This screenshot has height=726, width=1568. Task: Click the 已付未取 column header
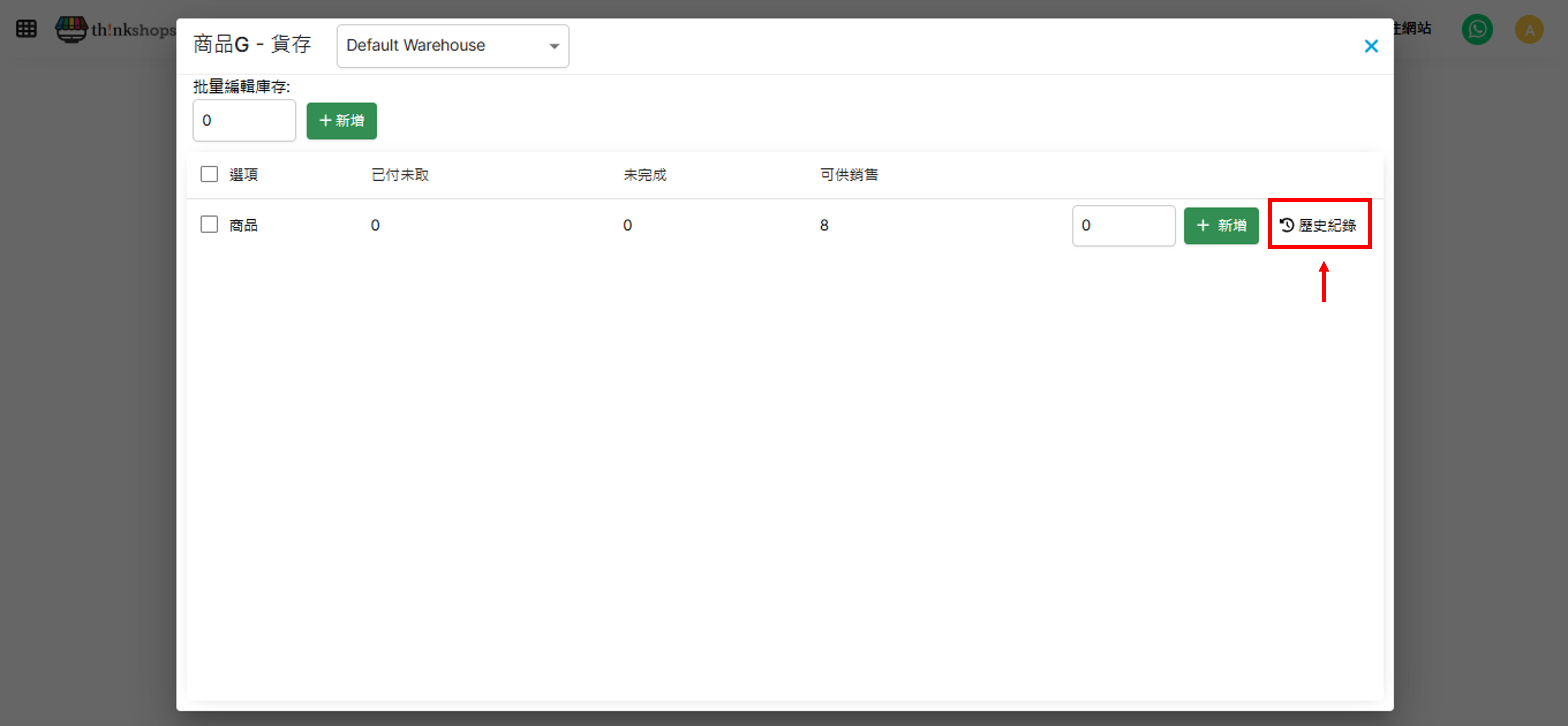(x=400, y=175)
